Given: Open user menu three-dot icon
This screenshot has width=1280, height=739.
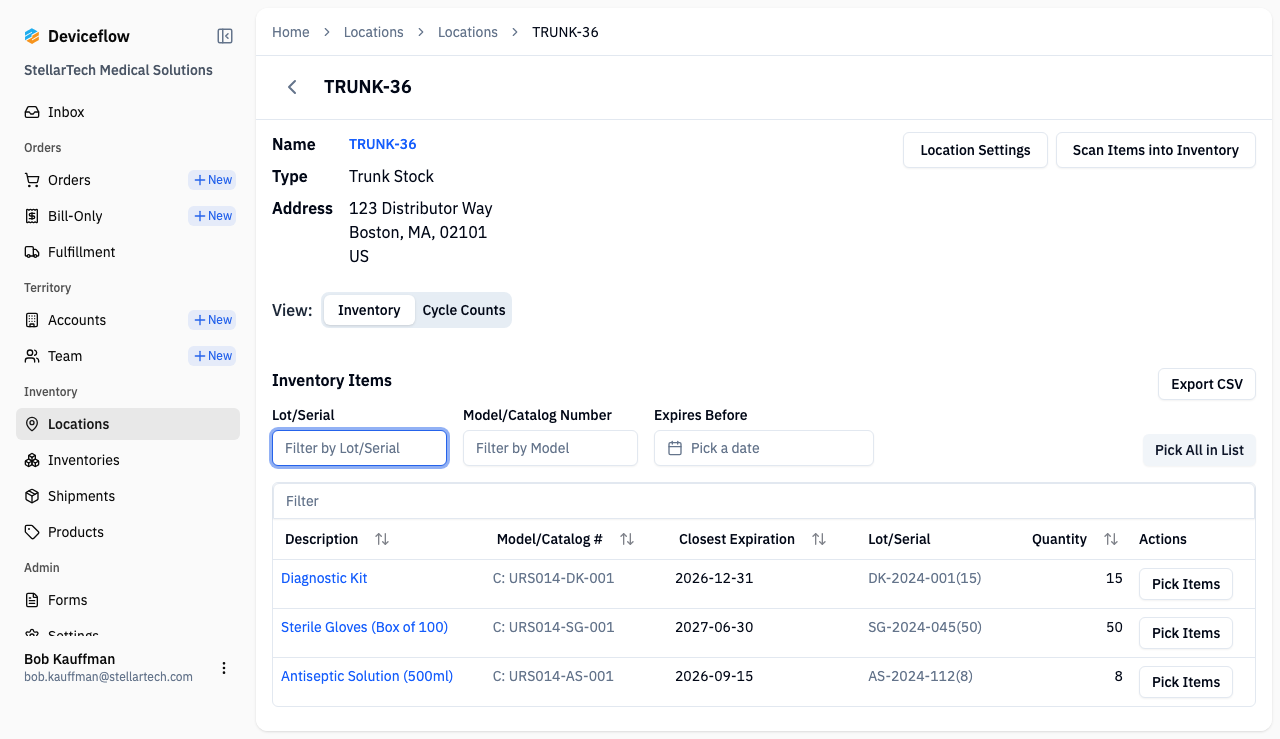Looking at the screenshot, I should pos(224,668).
